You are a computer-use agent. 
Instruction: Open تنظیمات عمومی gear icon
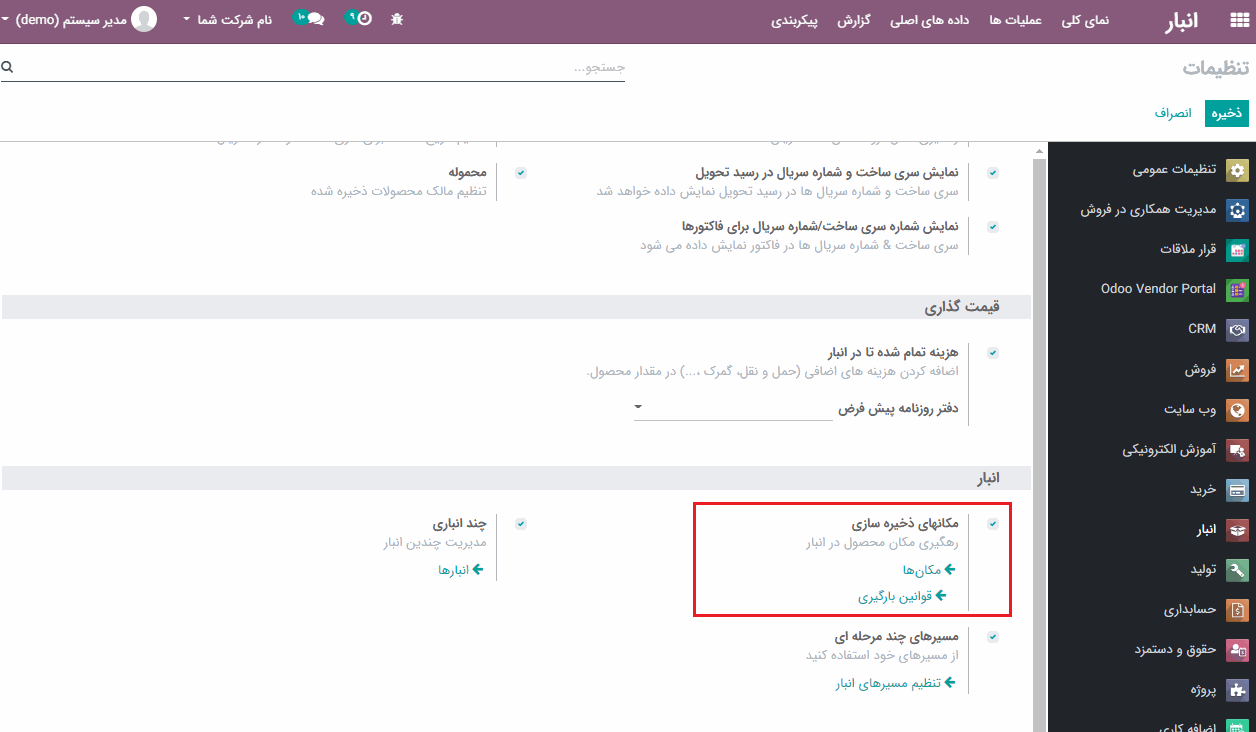pos(1238,171)
